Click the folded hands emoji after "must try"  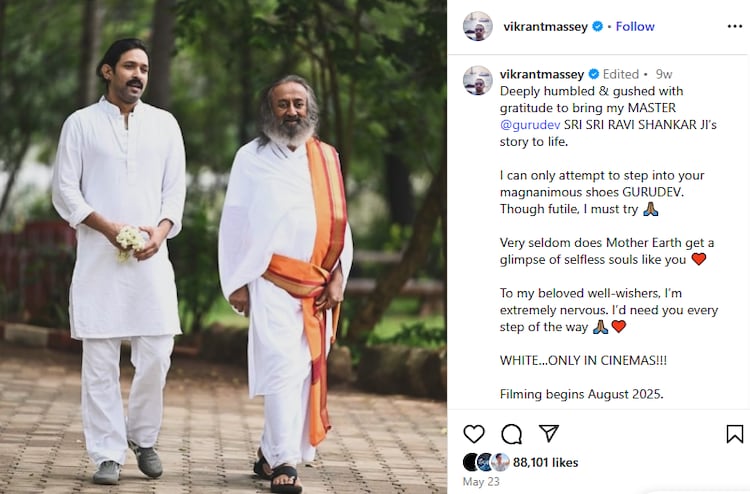(651, 209)
